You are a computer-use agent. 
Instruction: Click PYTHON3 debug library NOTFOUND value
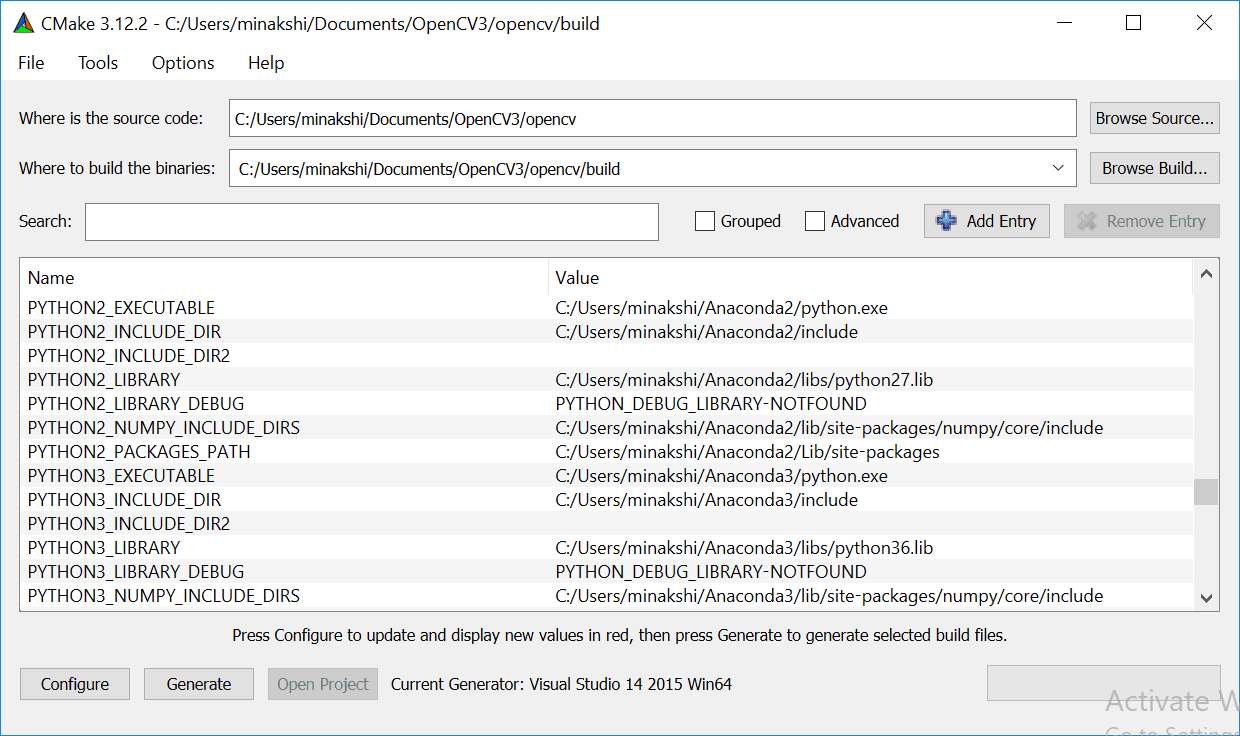711,571
